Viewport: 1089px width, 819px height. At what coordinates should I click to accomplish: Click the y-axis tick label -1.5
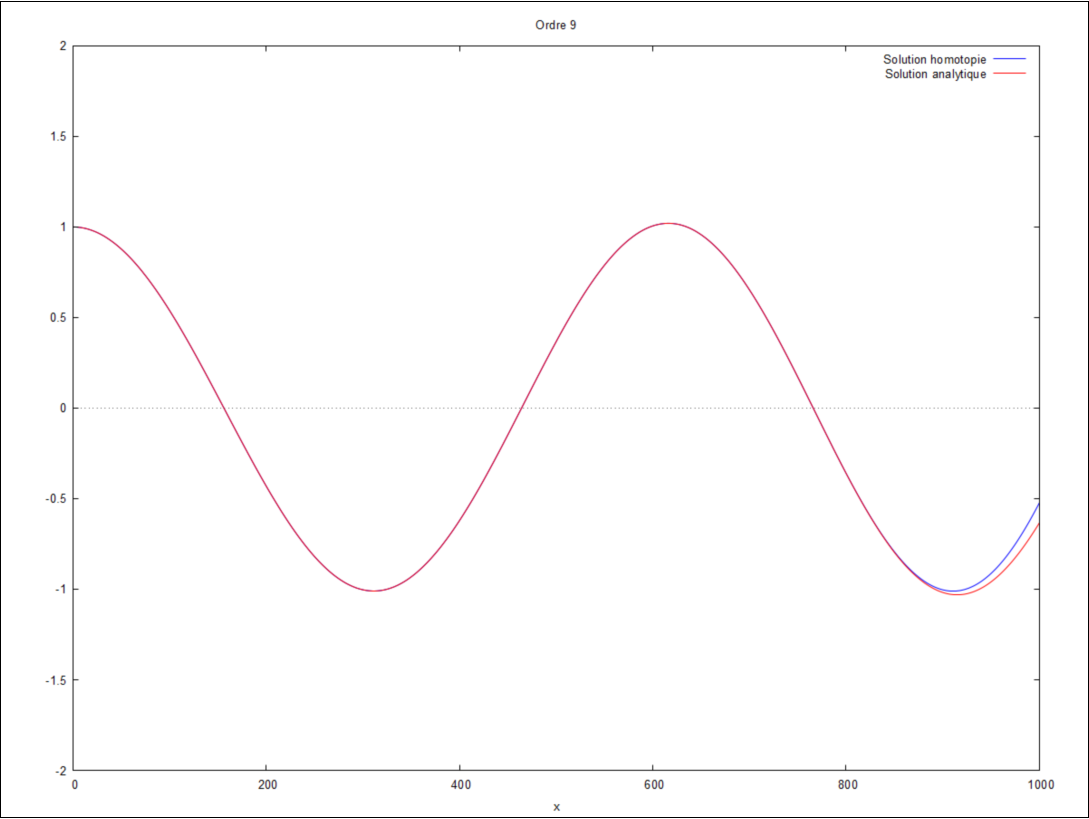click(x=56, y=680)
